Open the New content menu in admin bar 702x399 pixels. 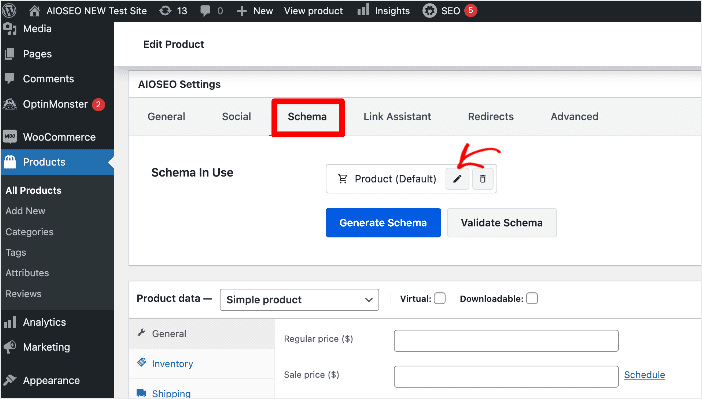point(254,10)
